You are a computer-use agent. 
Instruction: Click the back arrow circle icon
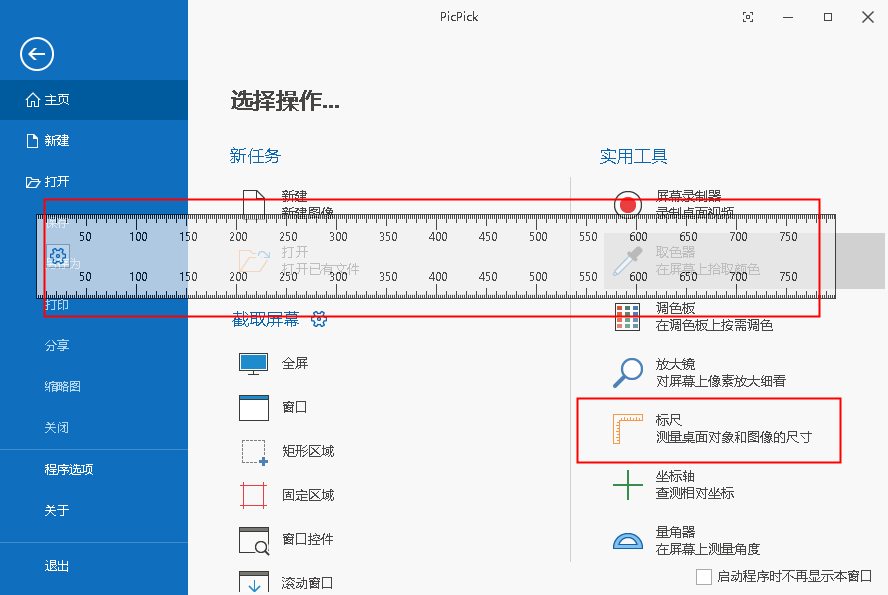(37, 54)
